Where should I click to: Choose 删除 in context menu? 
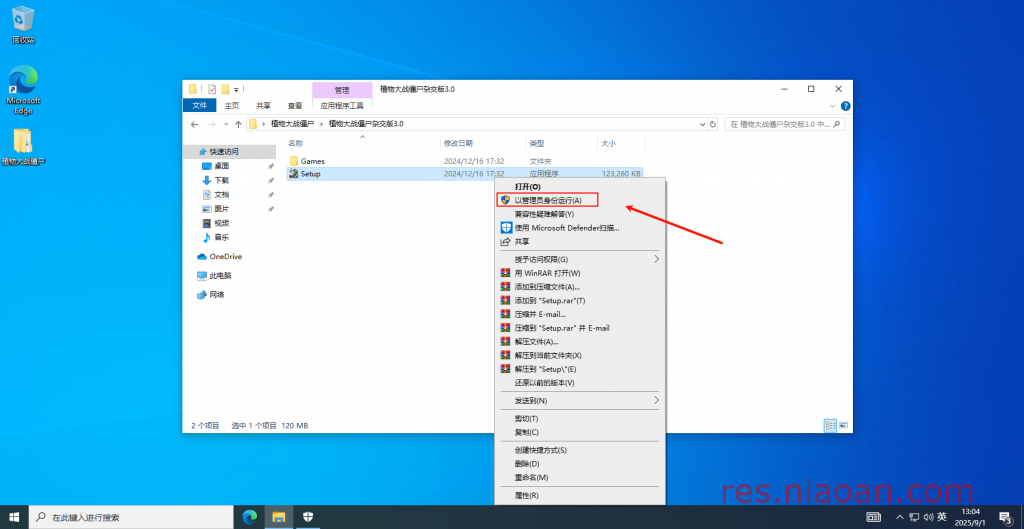(580, 464)
